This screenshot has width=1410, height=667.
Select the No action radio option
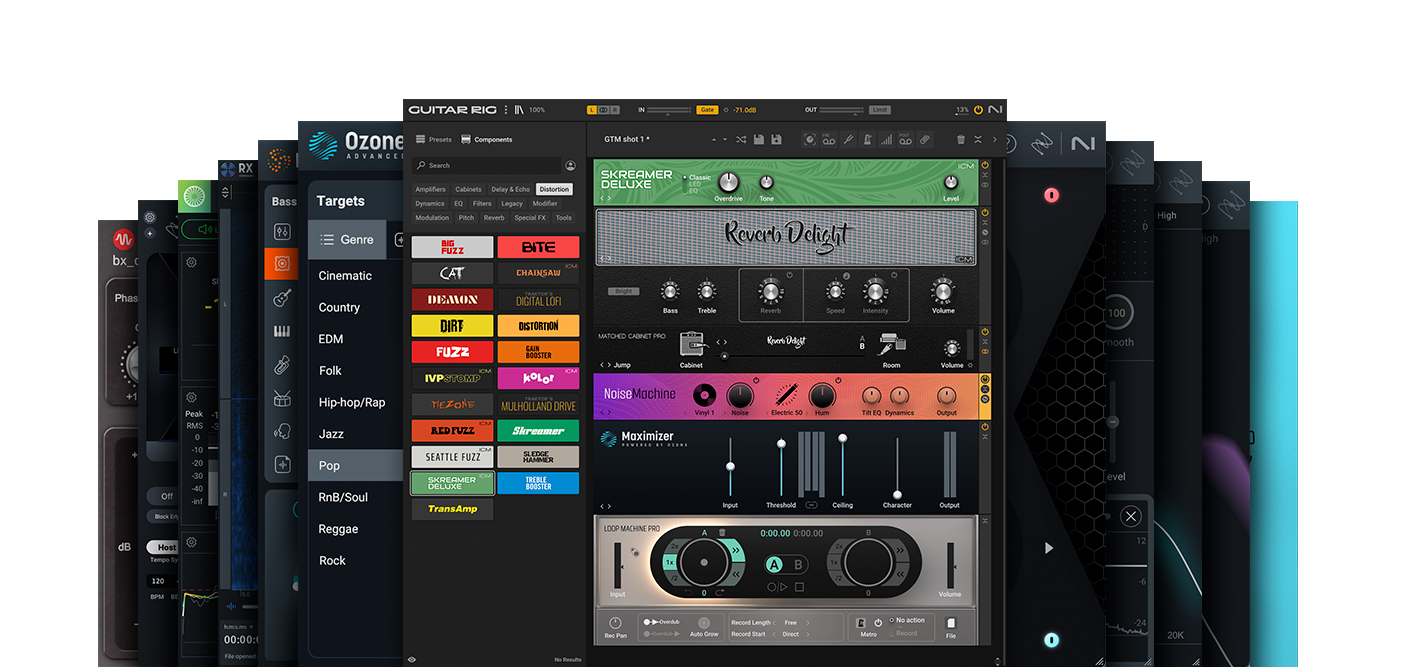[x=907, y=620]
